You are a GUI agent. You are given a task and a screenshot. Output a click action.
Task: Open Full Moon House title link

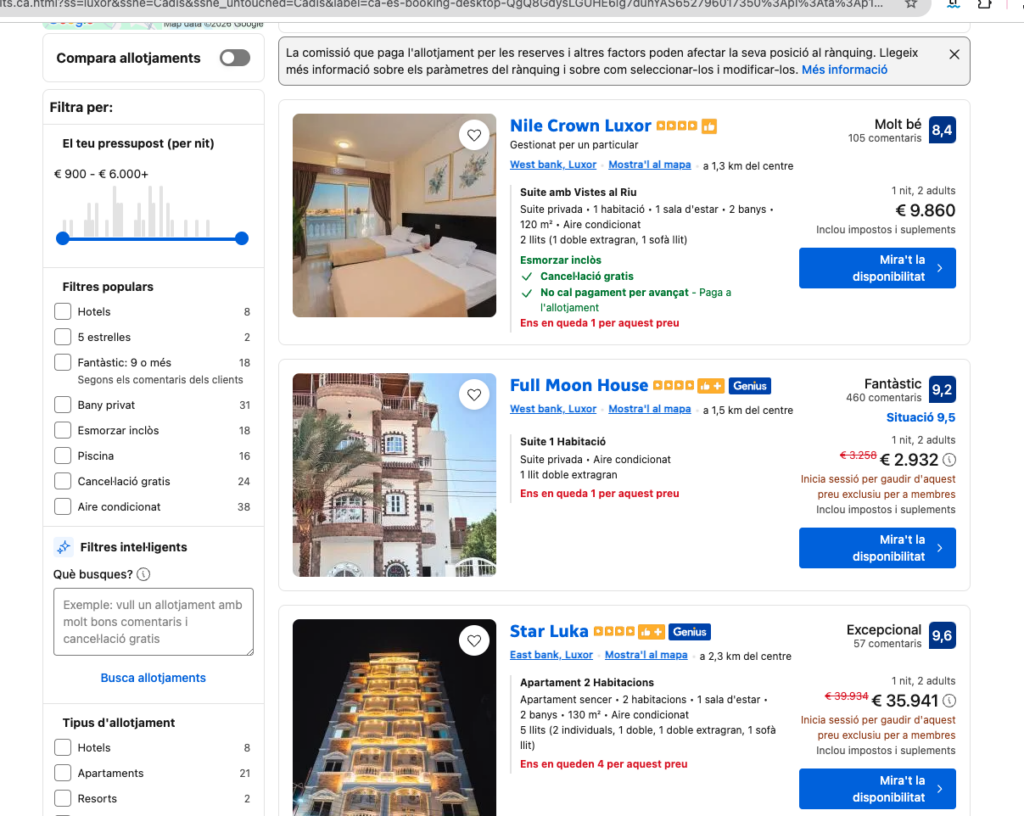(x=579, y=385)
